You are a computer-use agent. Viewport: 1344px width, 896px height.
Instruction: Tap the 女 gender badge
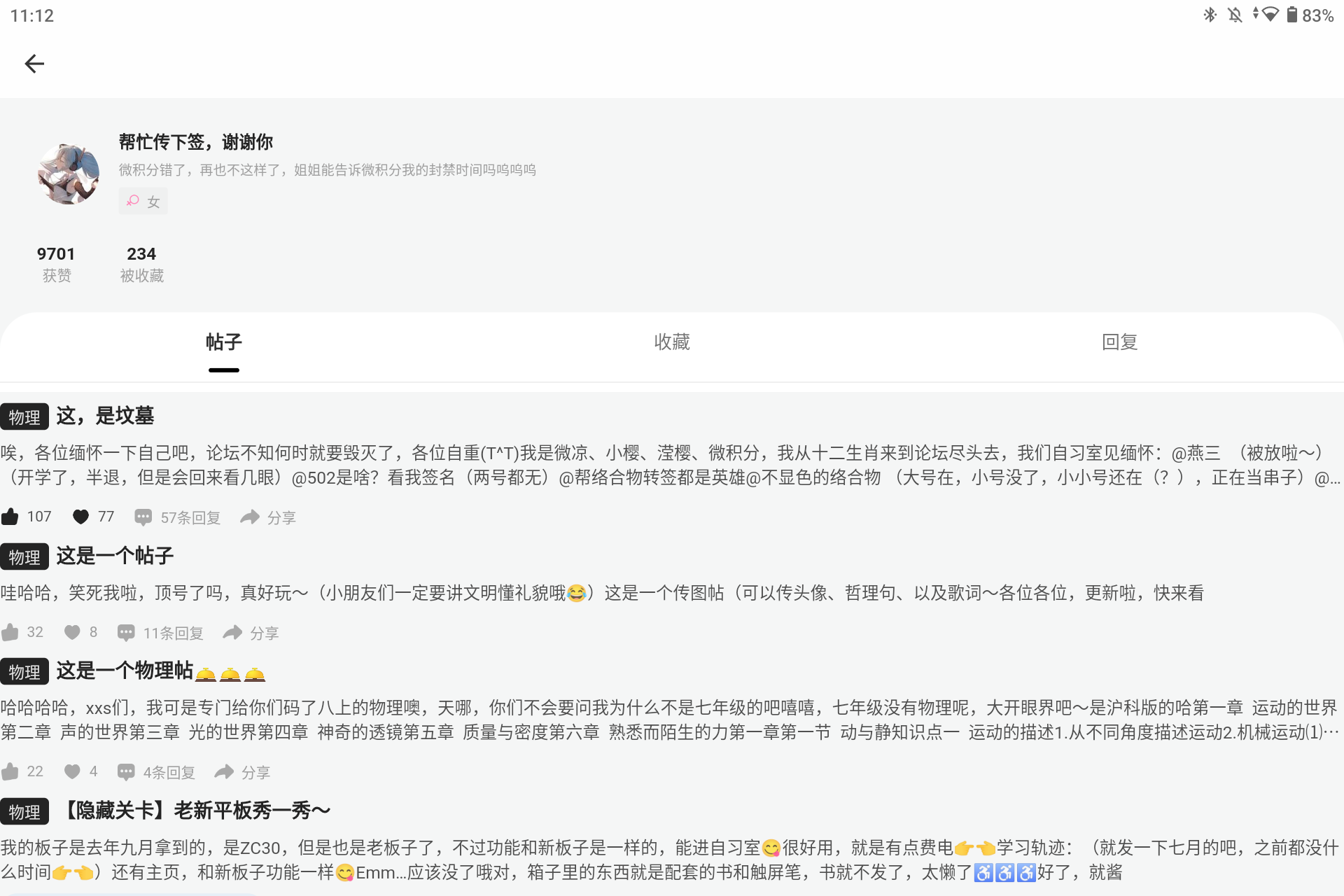click(143, 202)
